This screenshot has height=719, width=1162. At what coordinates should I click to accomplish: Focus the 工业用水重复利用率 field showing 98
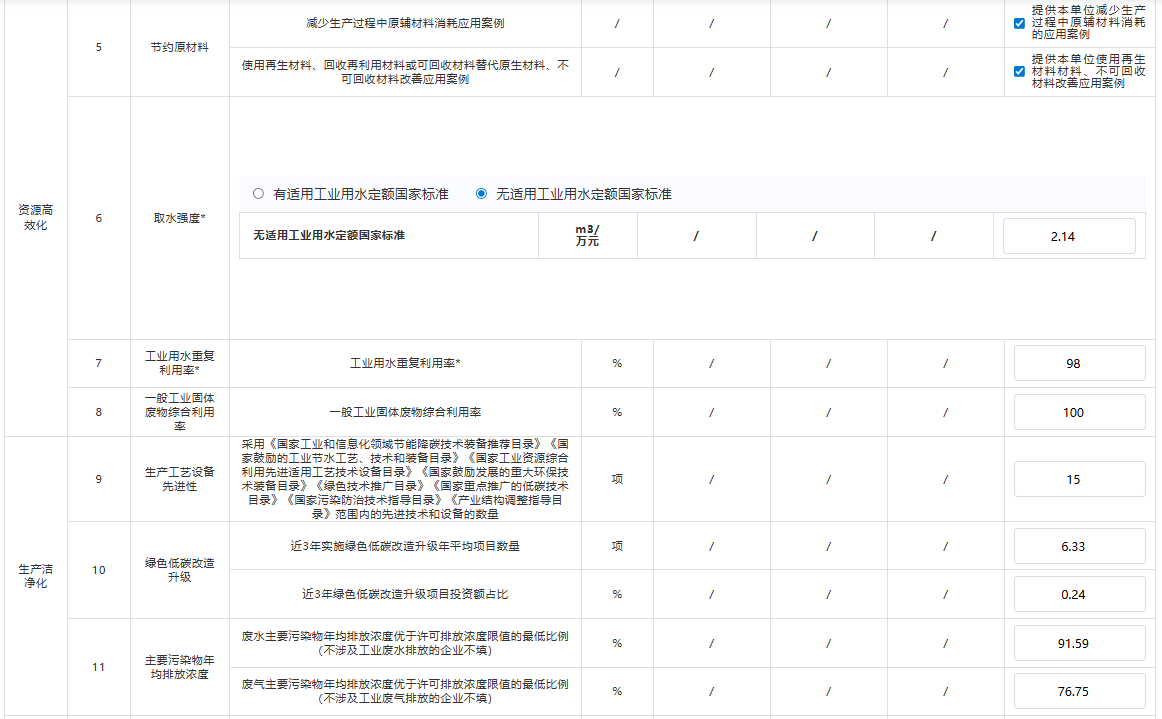pos(1079,363)
